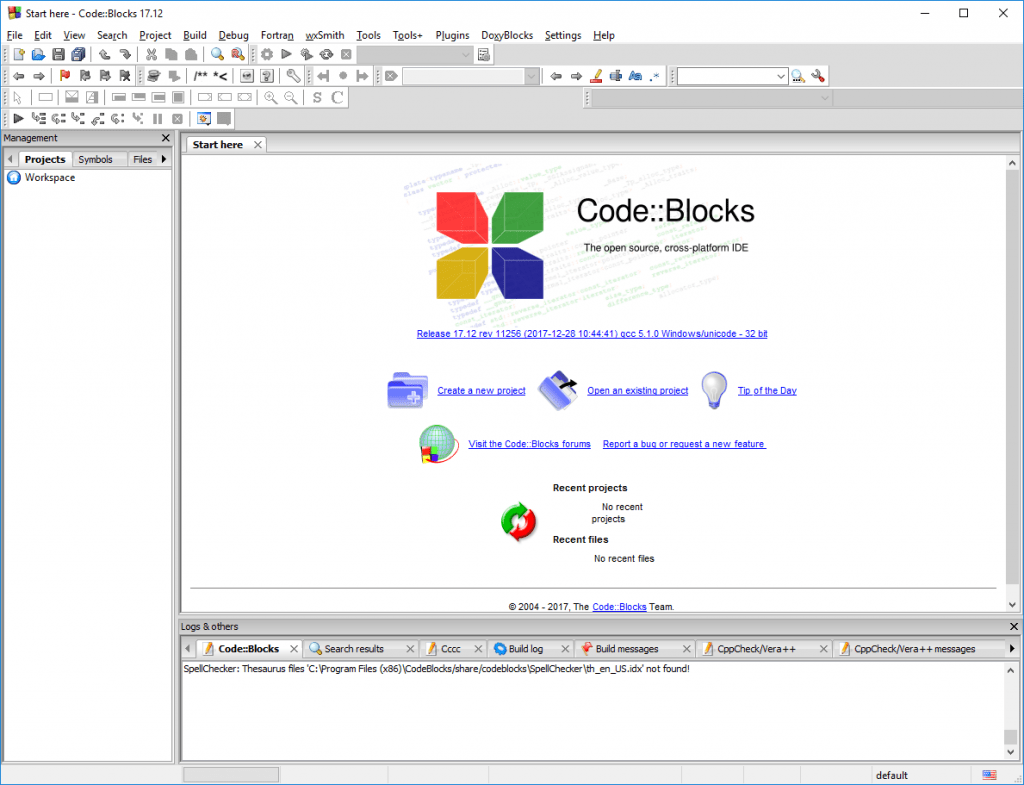
Task: Click the Next bookmark flag icon
Action: pyautogui.click(x=104, y=76)
